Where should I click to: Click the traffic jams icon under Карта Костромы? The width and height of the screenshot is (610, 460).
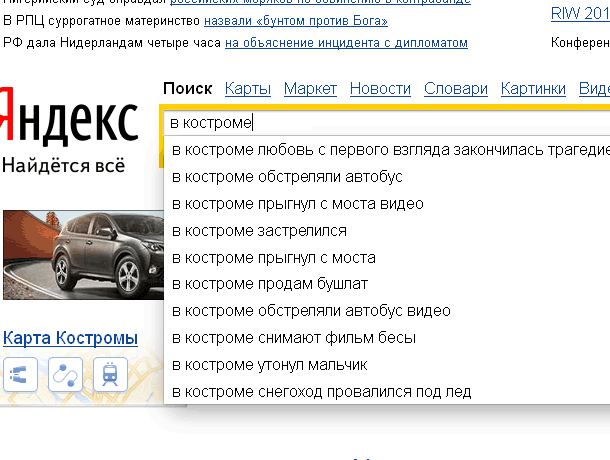click(20, 374)
